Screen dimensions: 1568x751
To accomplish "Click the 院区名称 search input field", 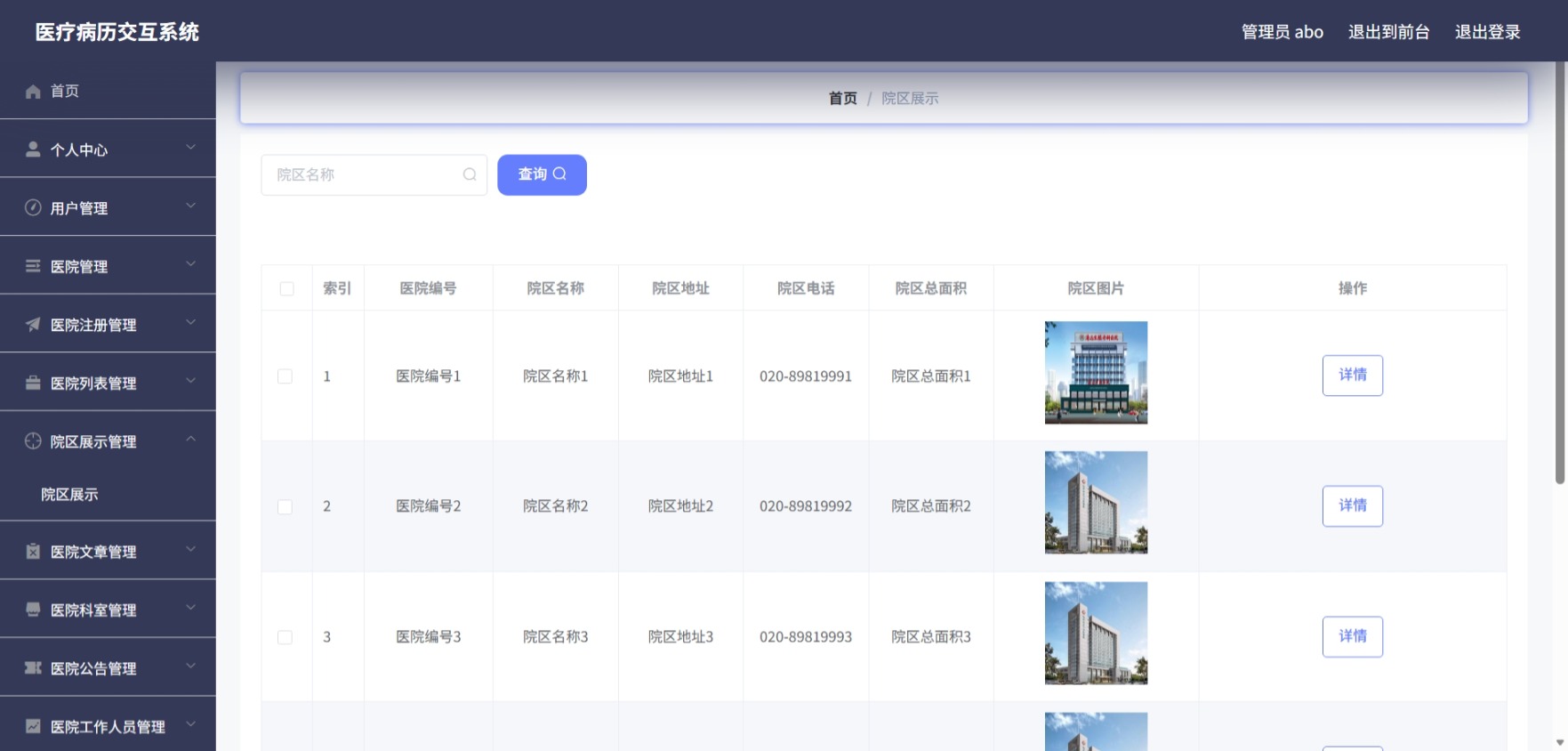I will (374, 174).
